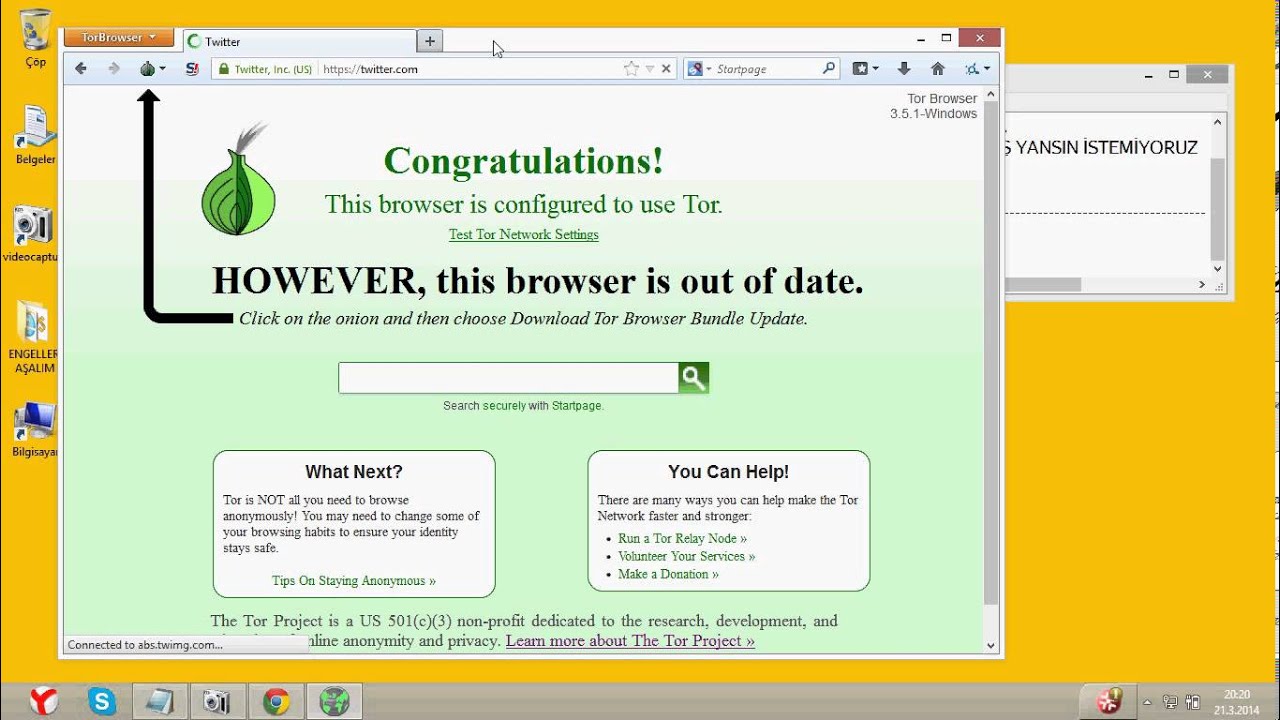Image resolution: width=1280 pixels, height=720 pixels.
Task: Open the Startpage link below search box
Action: [577, 406]
